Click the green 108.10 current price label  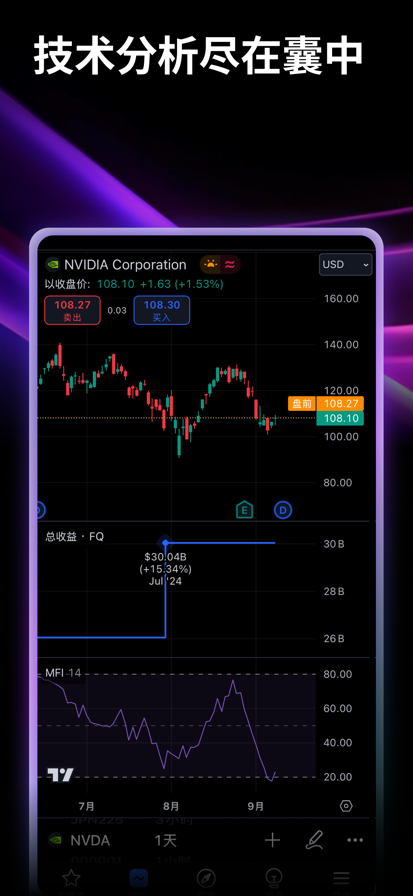[340, 418]
